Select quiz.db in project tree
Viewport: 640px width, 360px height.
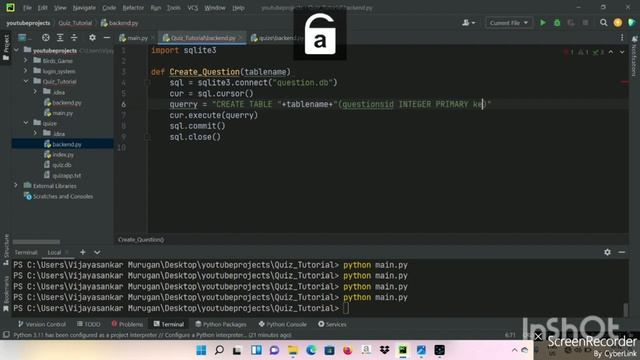pos(58,165)
